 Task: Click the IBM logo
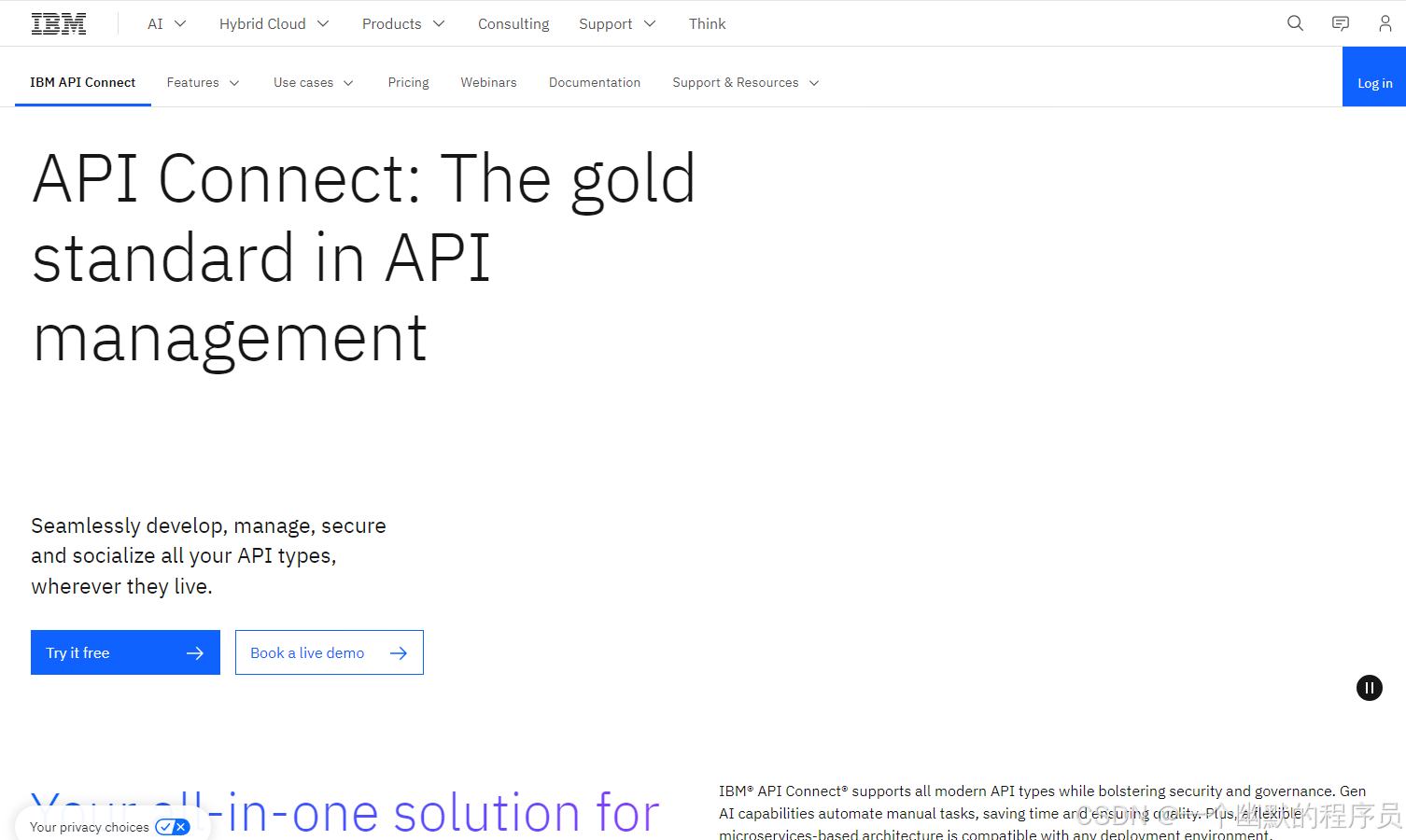click(59, 23)
